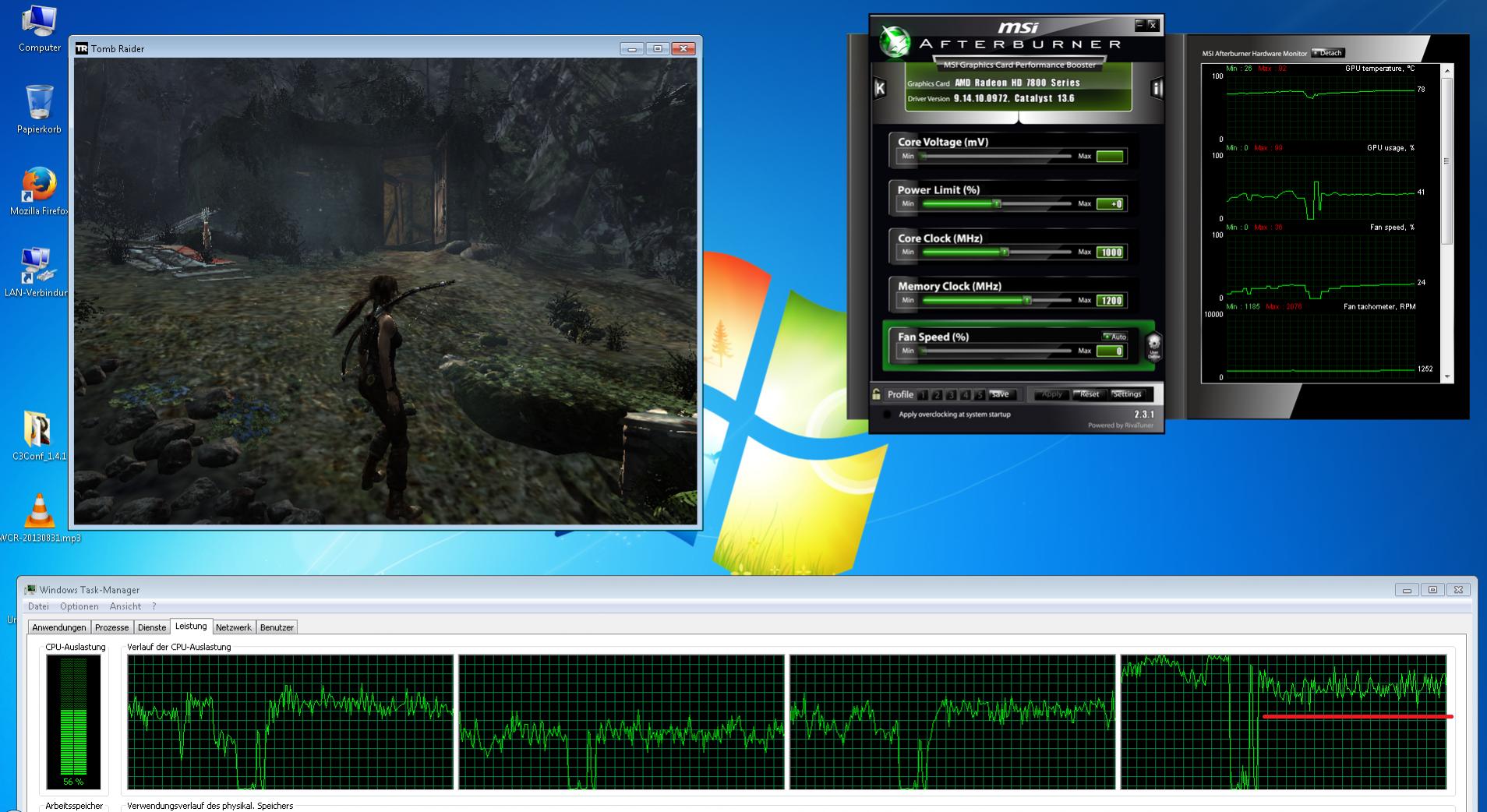
Task: Open the Afterburner information i button
Action: point(1157,88)
